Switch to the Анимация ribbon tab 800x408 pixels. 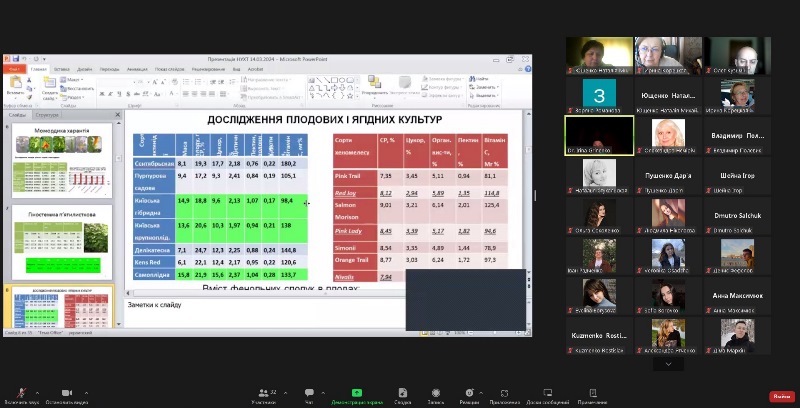[137, 69]
